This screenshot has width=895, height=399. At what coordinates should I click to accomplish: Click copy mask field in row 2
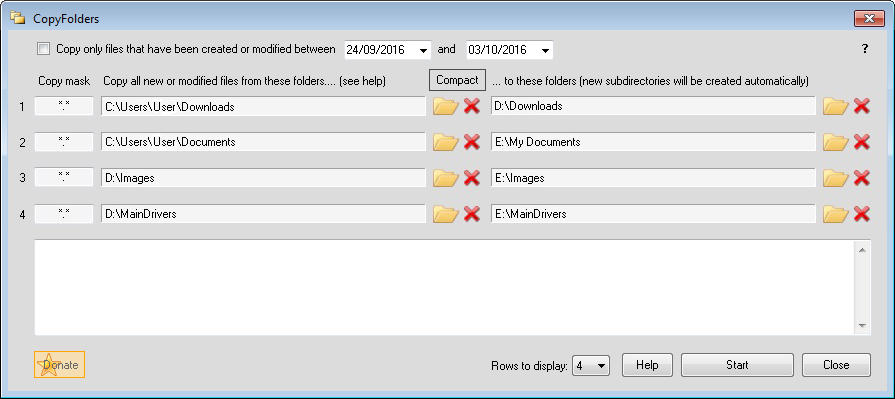click(x=64, y=142)
